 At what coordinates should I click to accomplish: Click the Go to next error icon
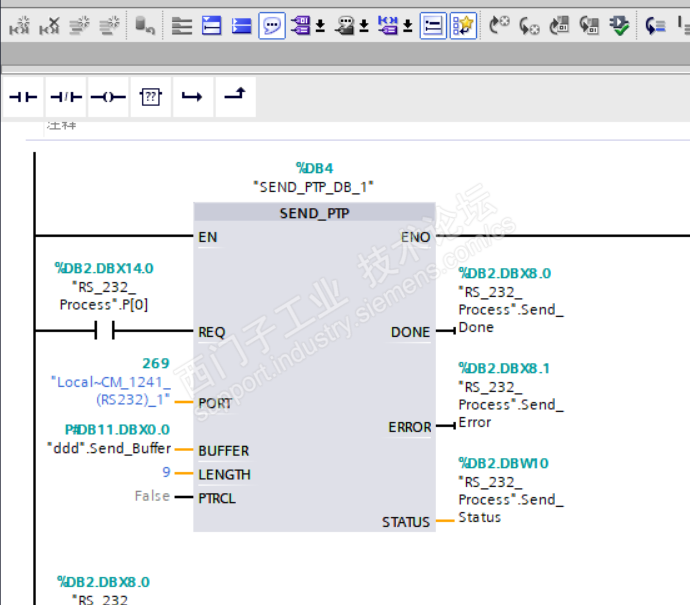499,26
